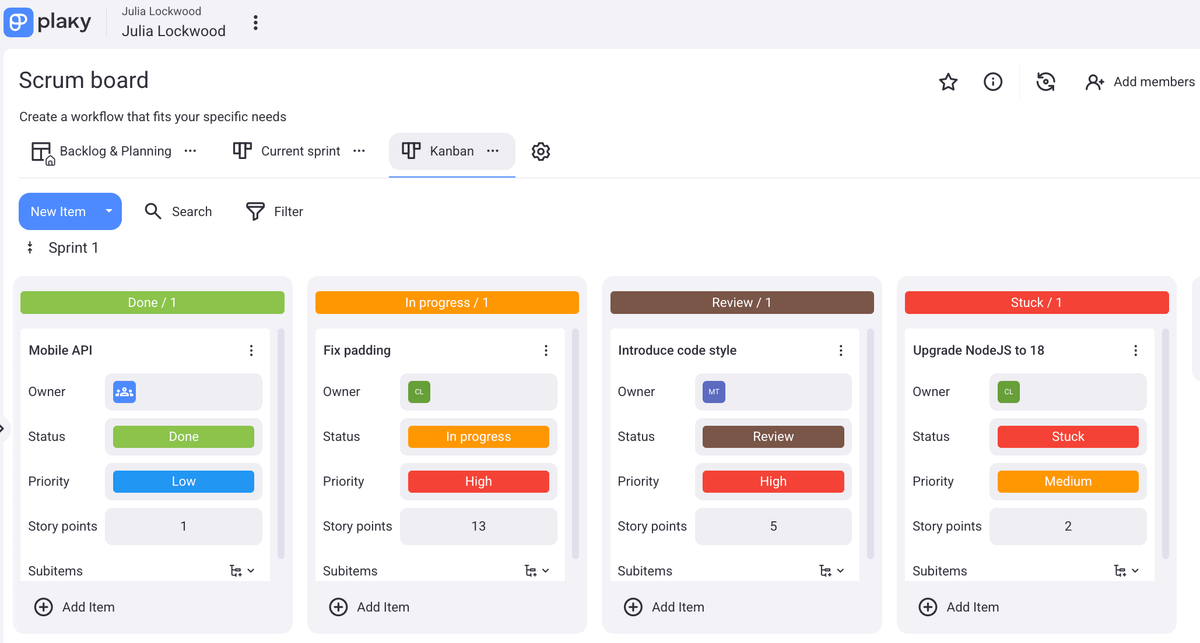Click the Story points field showing 13
Image resolution: width=1200 pixels, height=643 pixels.
click(x=478, y=526)
